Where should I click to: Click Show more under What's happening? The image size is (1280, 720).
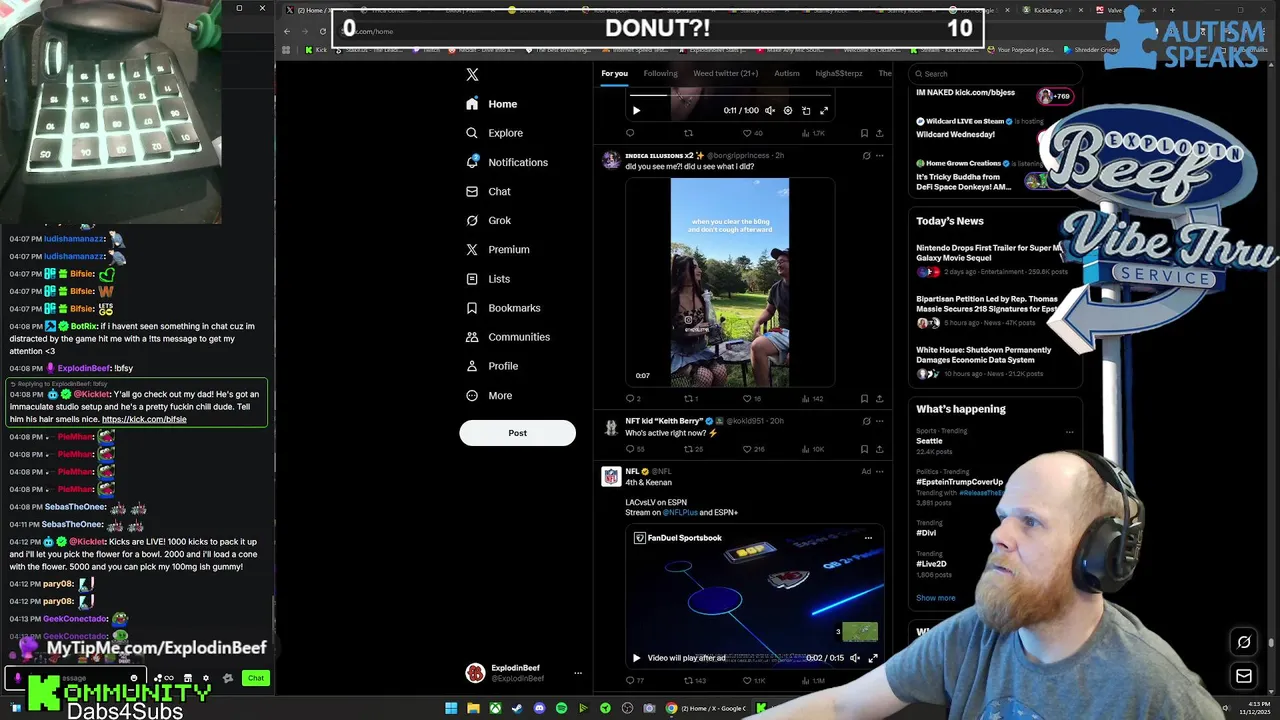[935, 598]
